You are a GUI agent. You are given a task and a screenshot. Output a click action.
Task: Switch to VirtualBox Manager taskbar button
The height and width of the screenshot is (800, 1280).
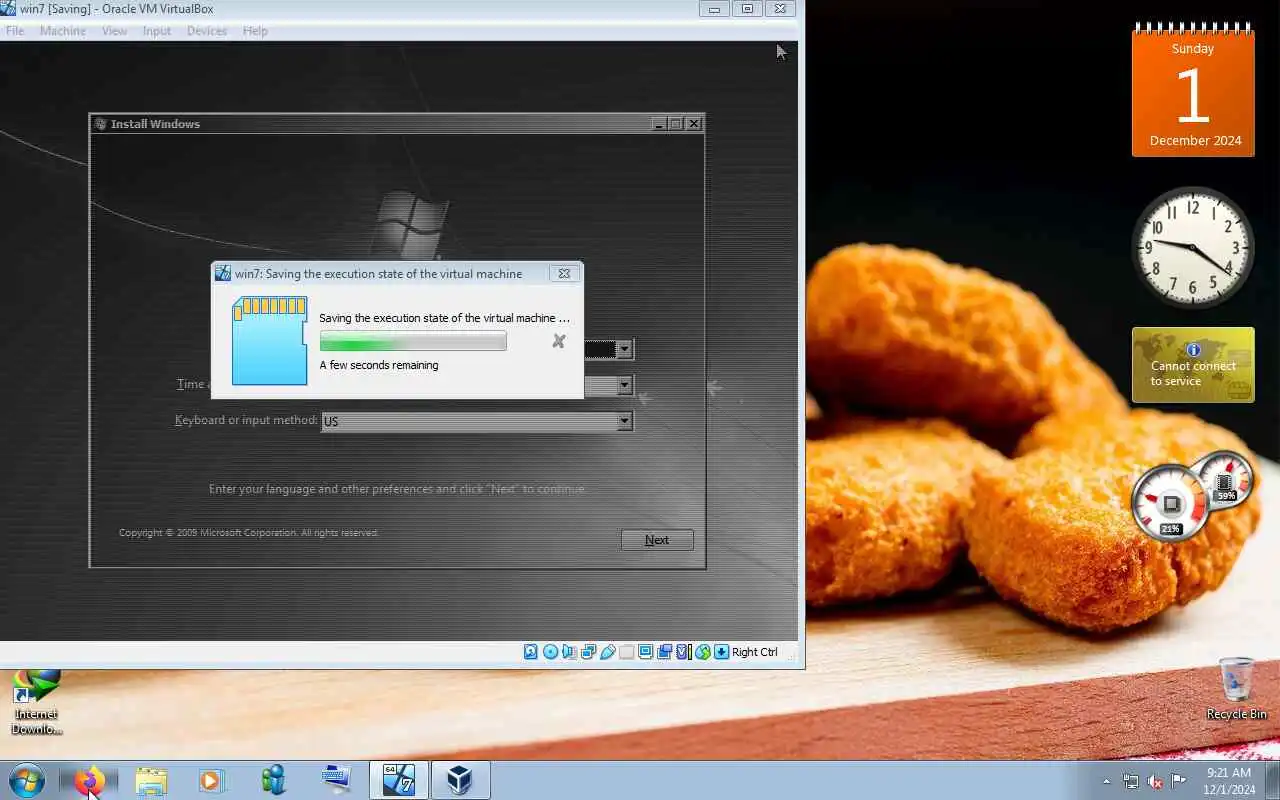pyautogui.click(x=460, y=780)
